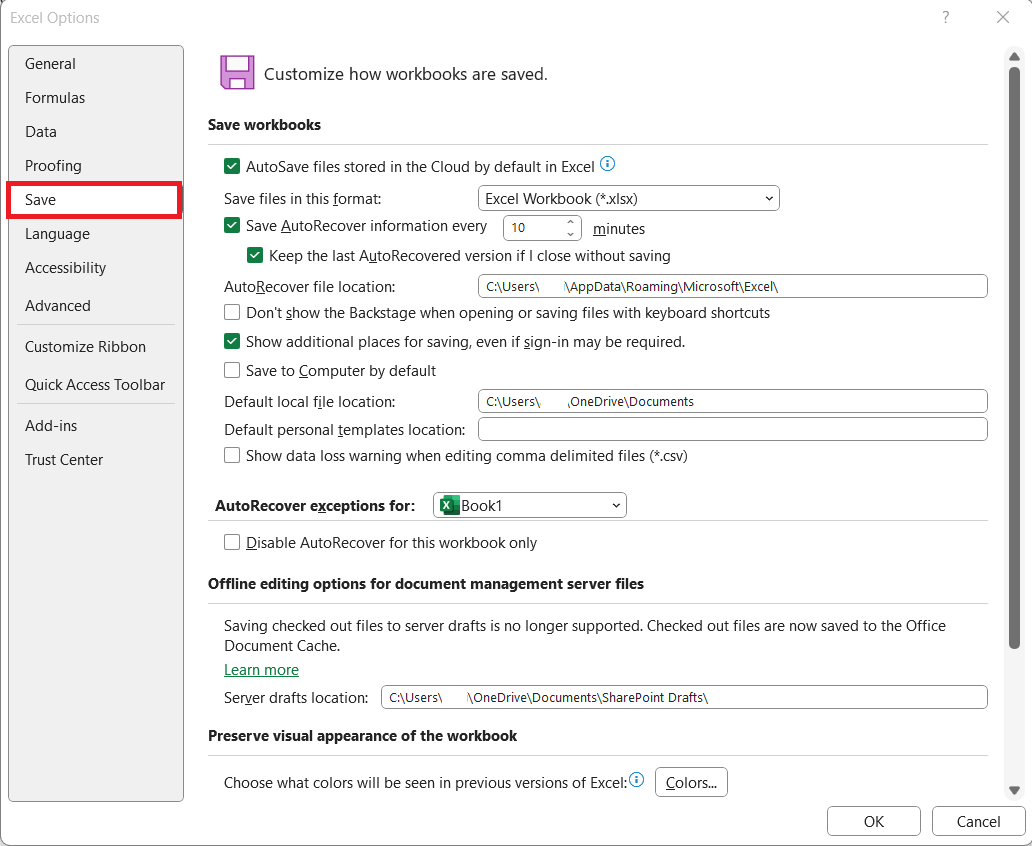The width and height of the screenshot is (1032, 846).
Task: Click the vertical scrollbar thumb
Action: pos(1014,357)
